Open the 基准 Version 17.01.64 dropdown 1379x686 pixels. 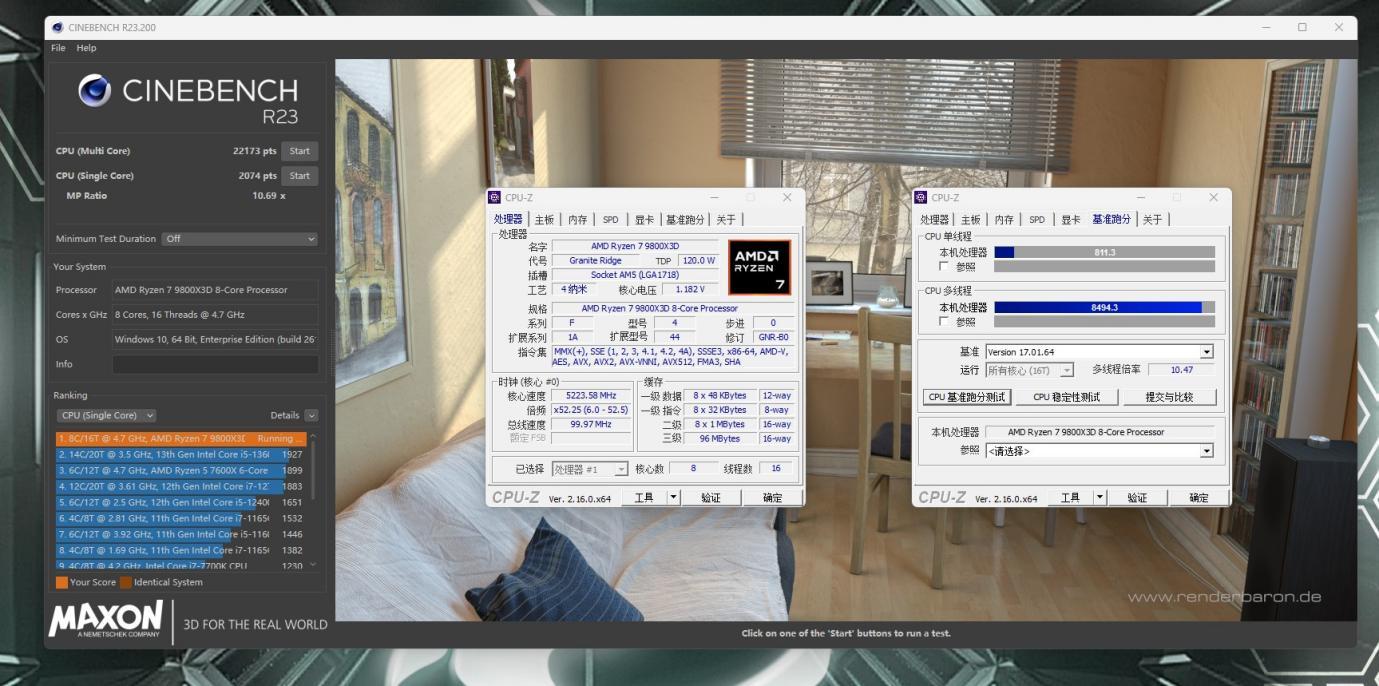[x=1099, y=352]
